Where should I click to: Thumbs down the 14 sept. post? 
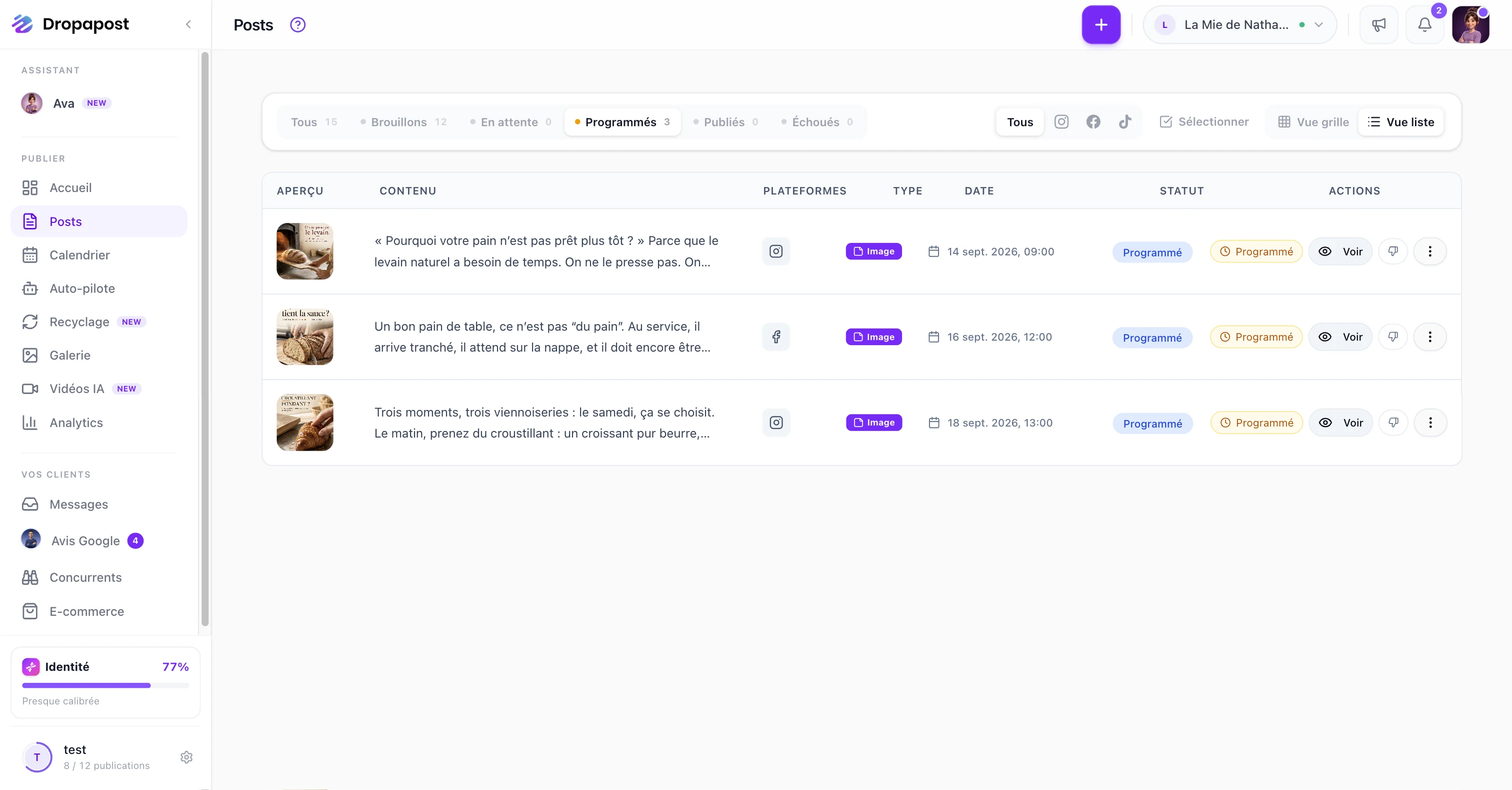click(1393, 251)
